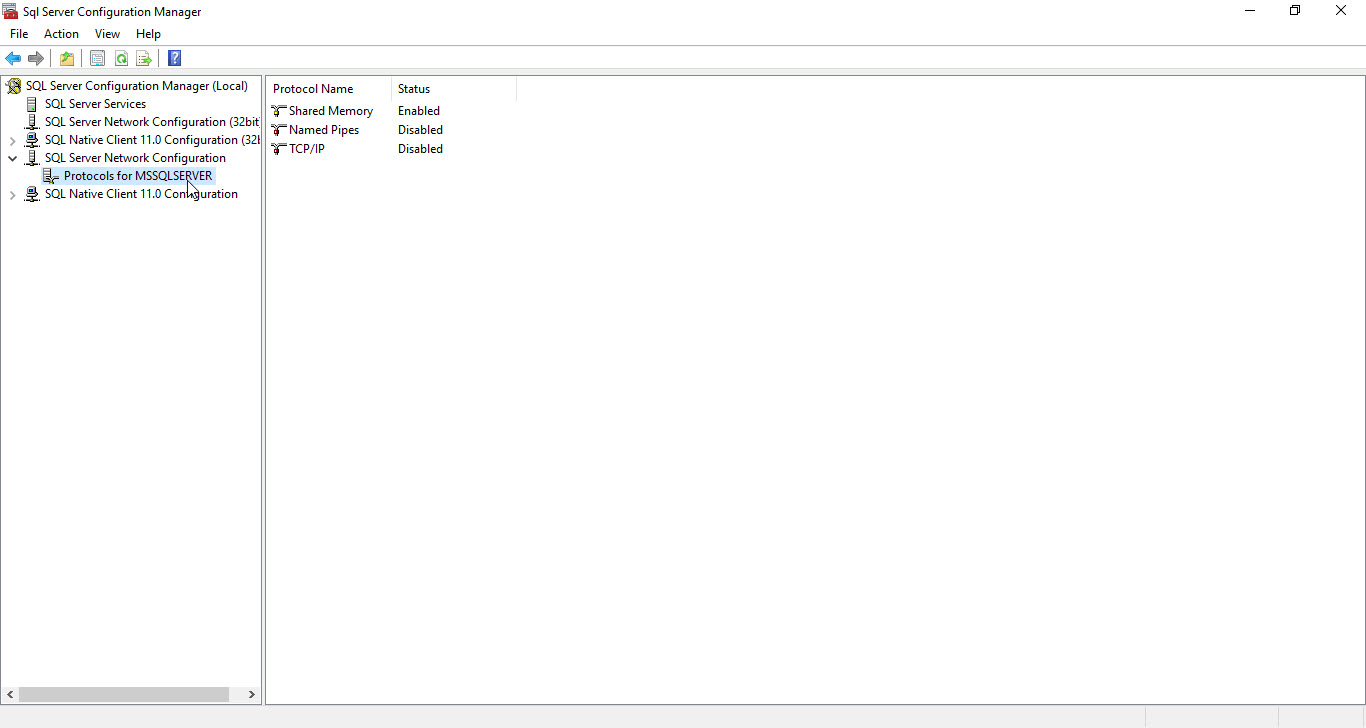Open Help using the question mark icon
The height and width of the screenshot is (728, 1366).
[174, 58]
